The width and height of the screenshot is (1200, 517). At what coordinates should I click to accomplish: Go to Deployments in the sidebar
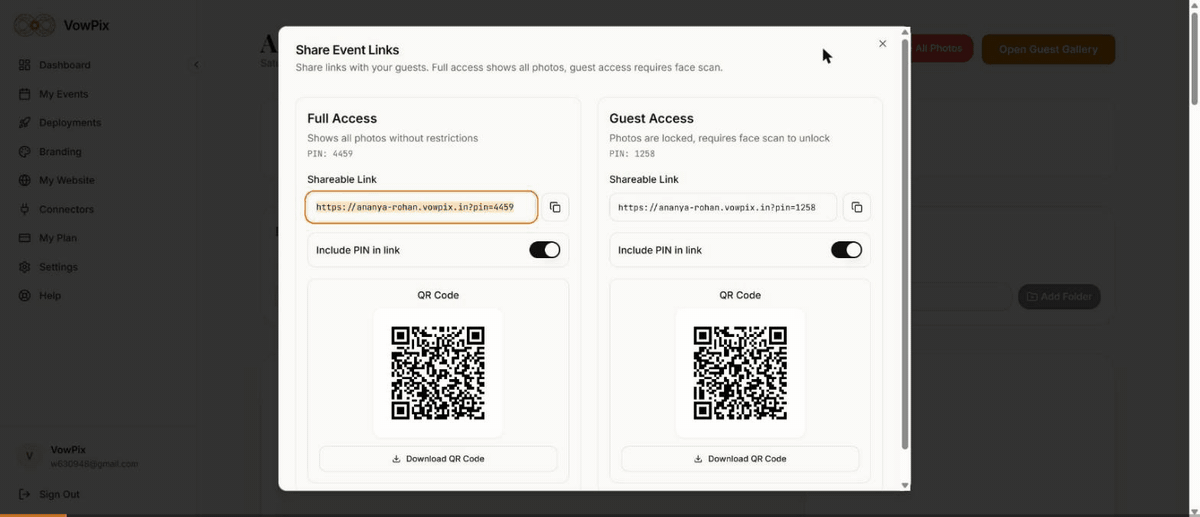pyautogui.click(x=70, y=123)
